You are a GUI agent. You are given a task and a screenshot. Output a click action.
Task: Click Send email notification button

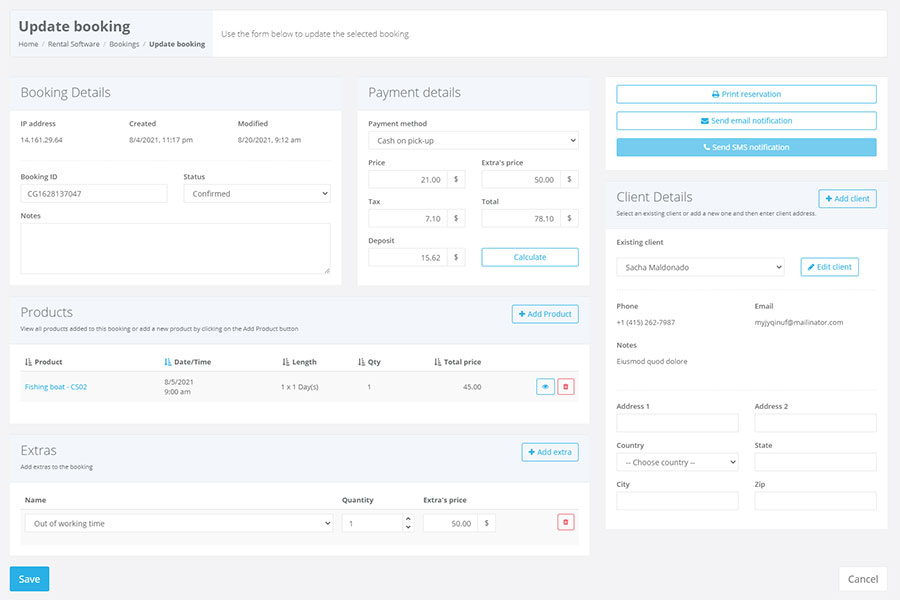click(746, 121)
